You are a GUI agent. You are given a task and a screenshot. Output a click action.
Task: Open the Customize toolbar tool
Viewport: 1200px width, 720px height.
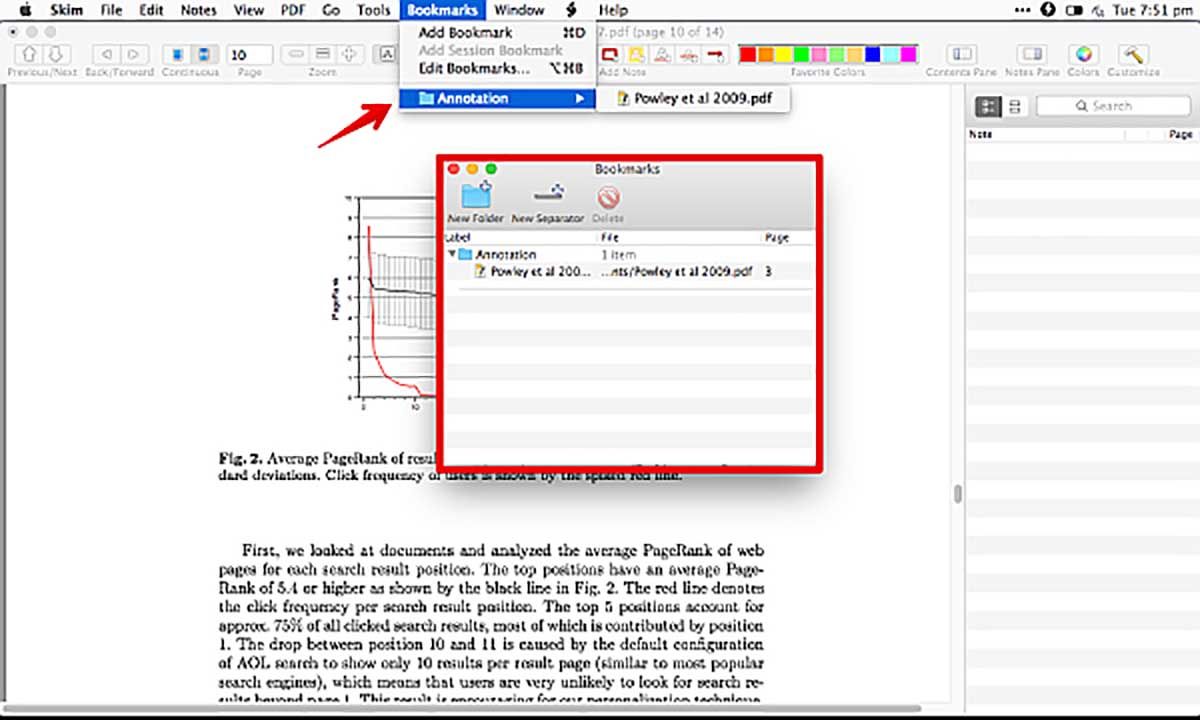[1133, 55]
